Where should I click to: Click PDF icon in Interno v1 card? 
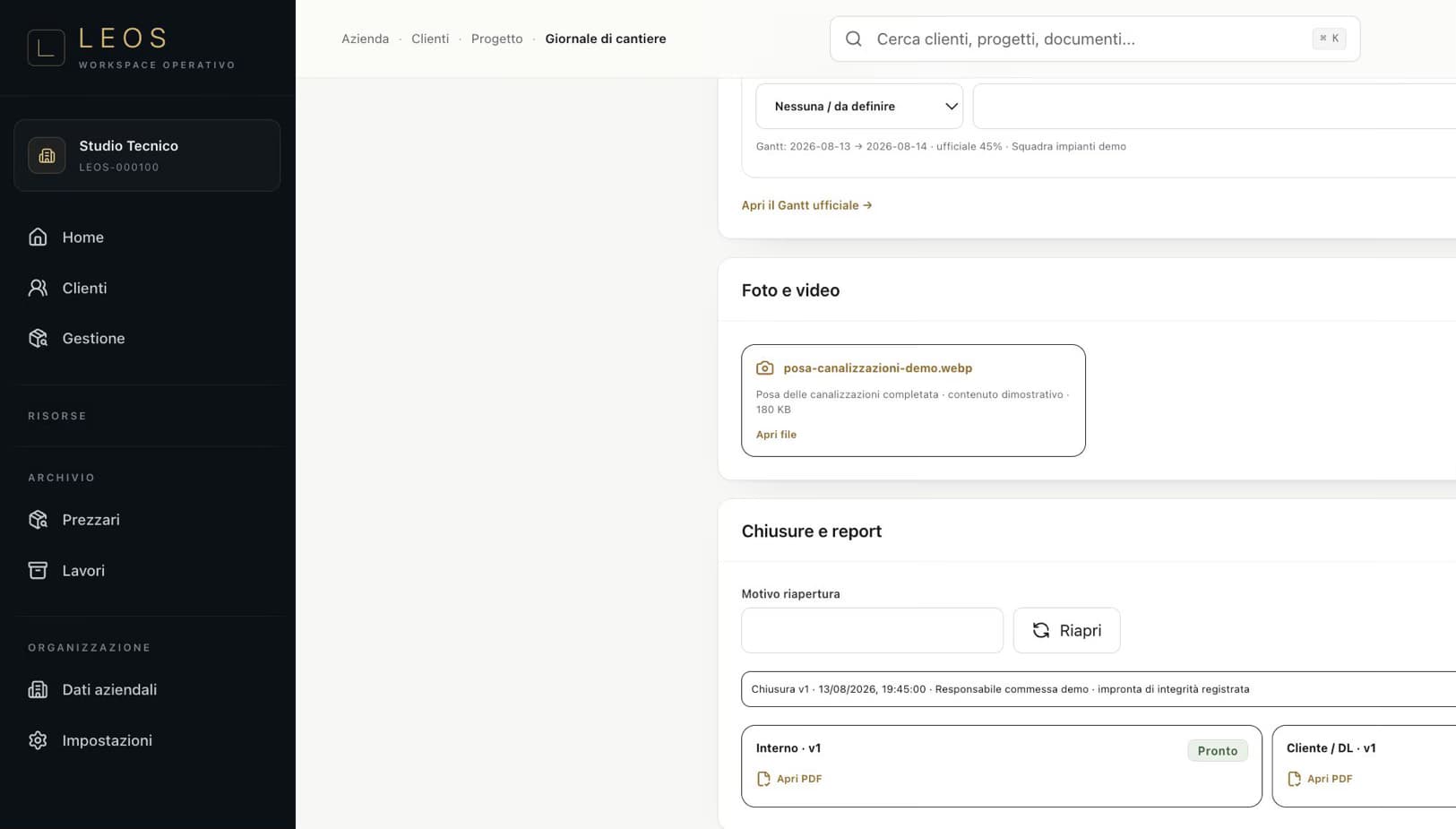pyautogui.click(x=763, y=779)
